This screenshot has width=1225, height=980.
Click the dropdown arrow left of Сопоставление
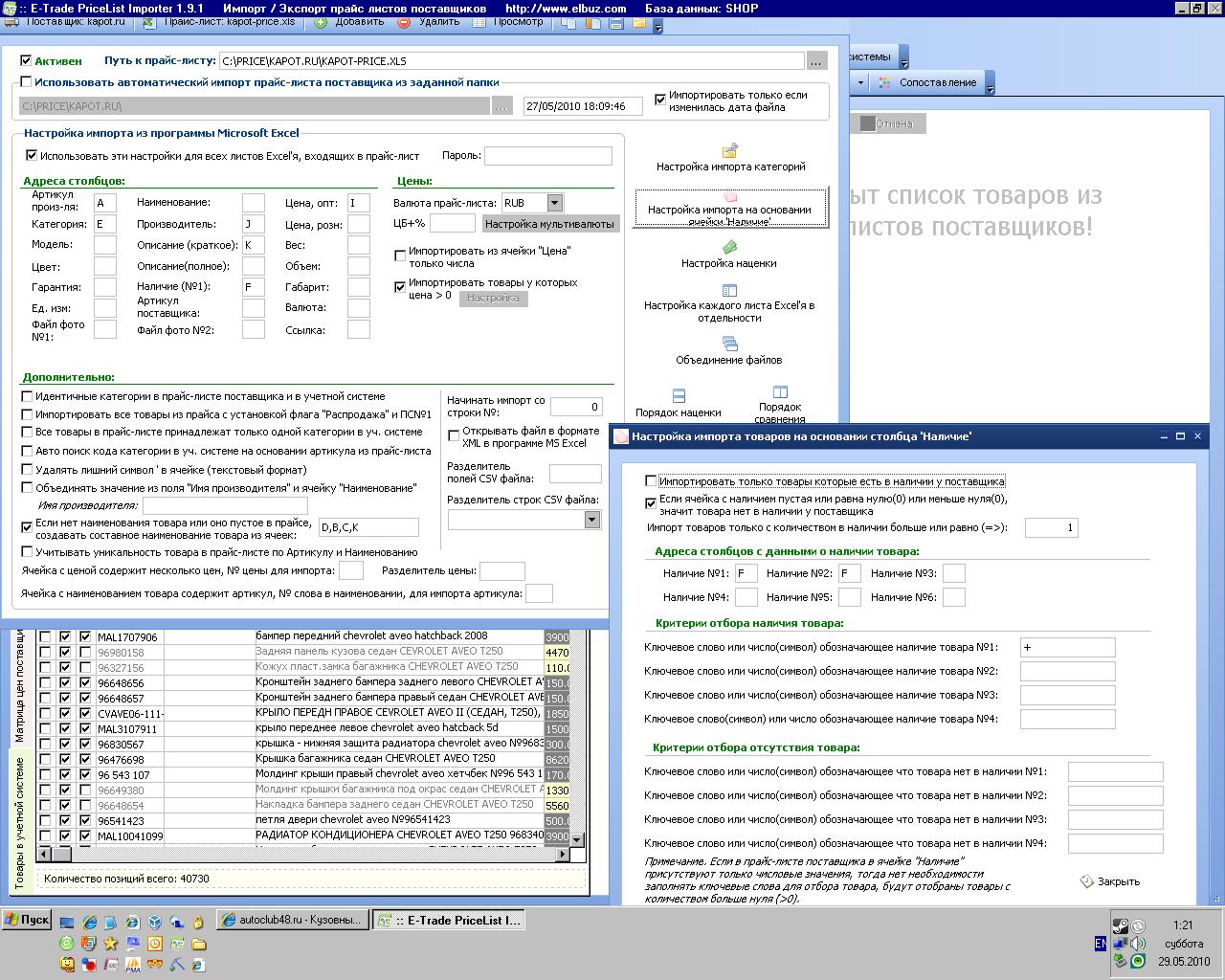point(860,82)
